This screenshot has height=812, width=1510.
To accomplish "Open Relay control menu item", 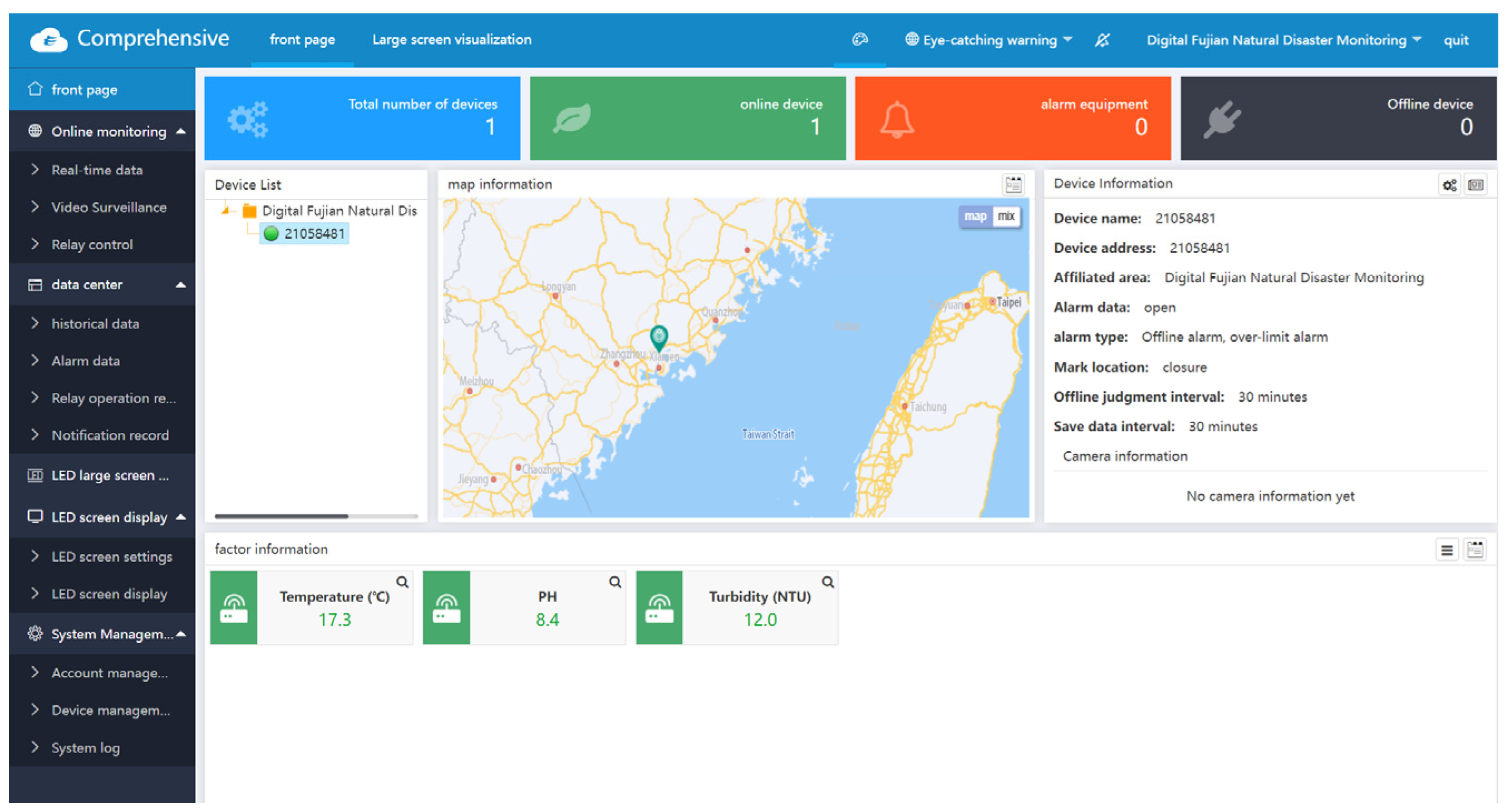I will pyautogui.click(x=102, y=244).
